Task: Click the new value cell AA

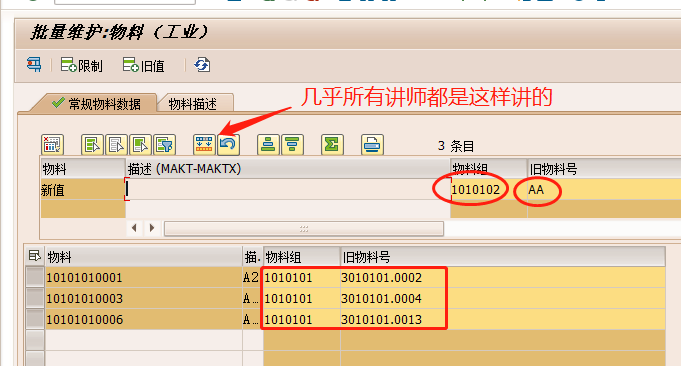Action: [604, 189]
